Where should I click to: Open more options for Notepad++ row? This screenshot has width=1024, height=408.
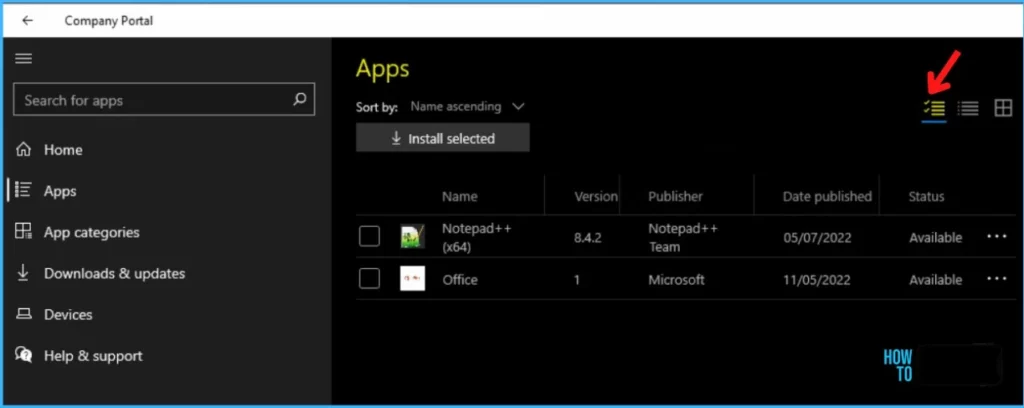click(997, 237)
